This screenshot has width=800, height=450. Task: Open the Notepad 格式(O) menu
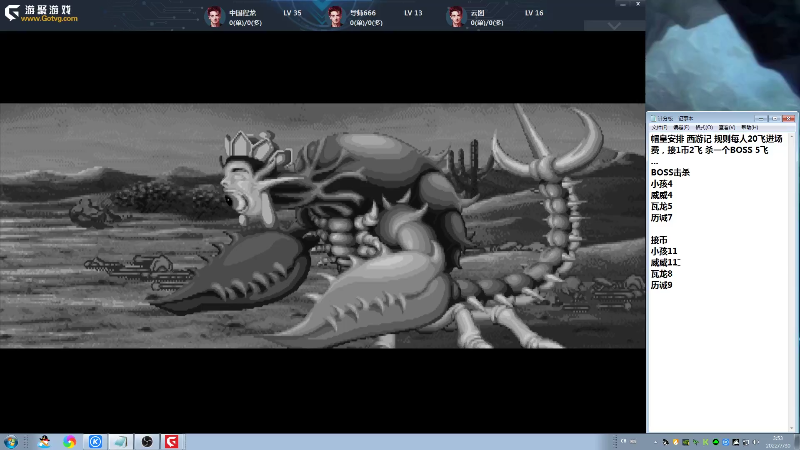(x=704, y=128)
